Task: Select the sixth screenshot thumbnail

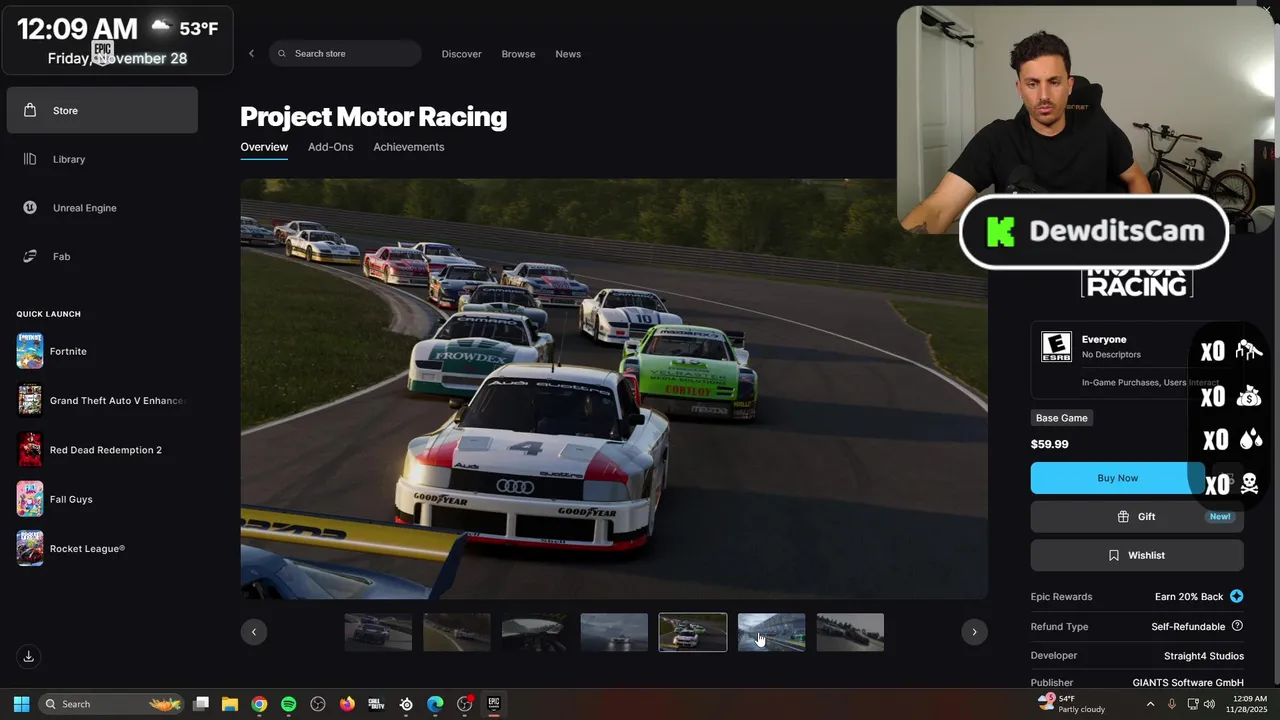Action: [x=771, y=632]
